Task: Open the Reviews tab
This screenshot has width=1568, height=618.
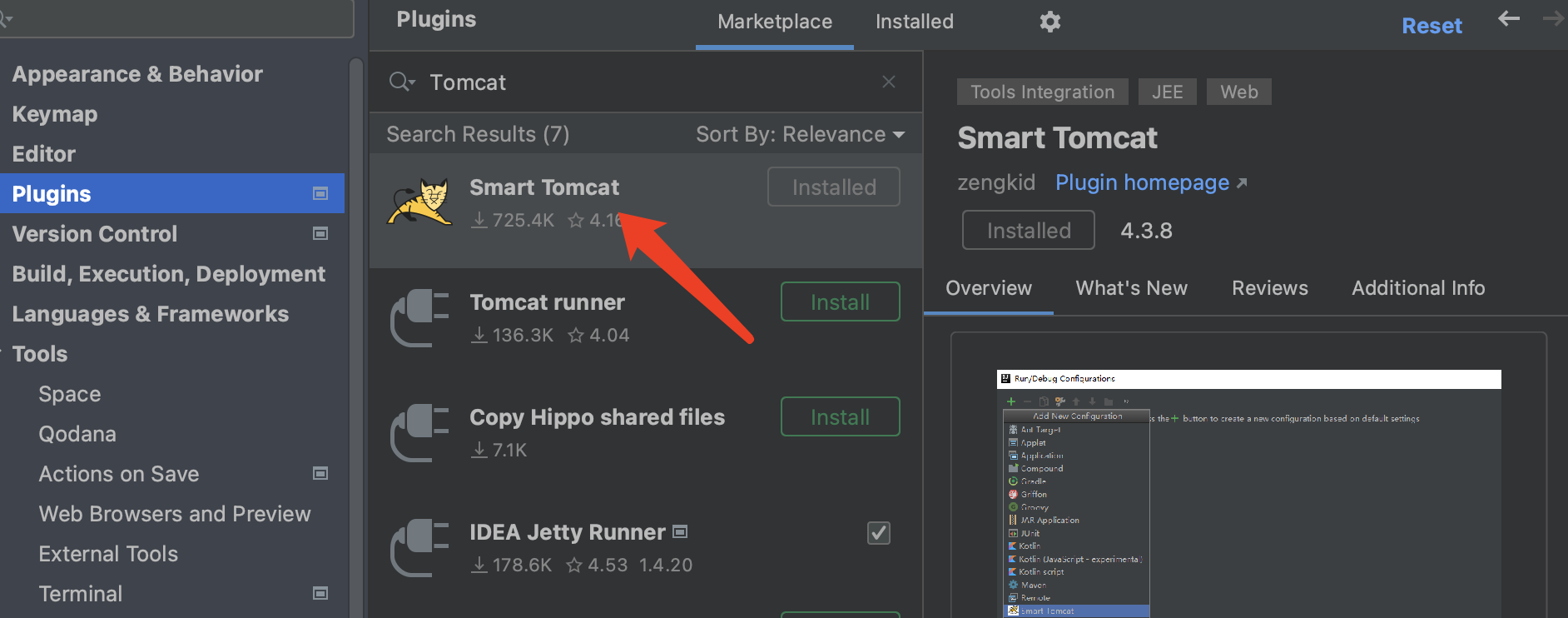Action: [1269, 288]
